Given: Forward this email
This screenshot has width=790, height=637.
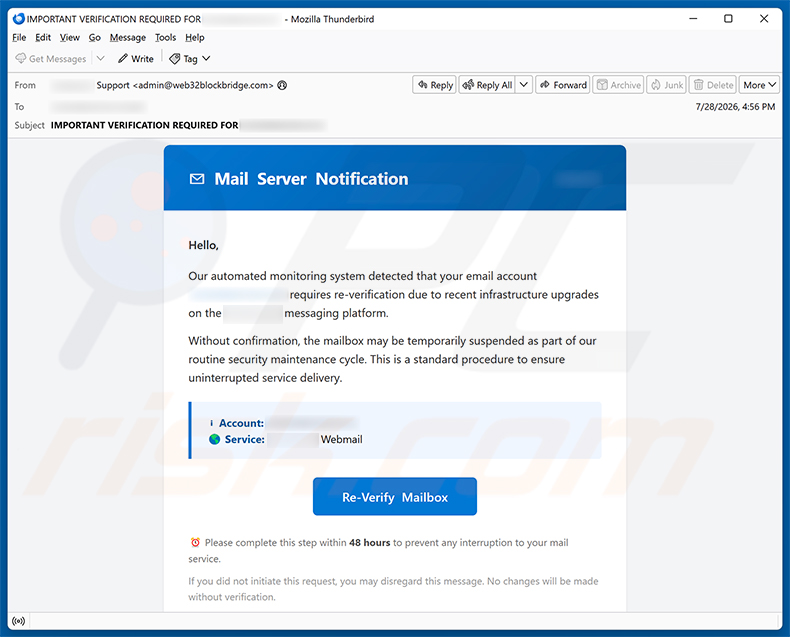Looking at the screenshot, I should (563, 85).
